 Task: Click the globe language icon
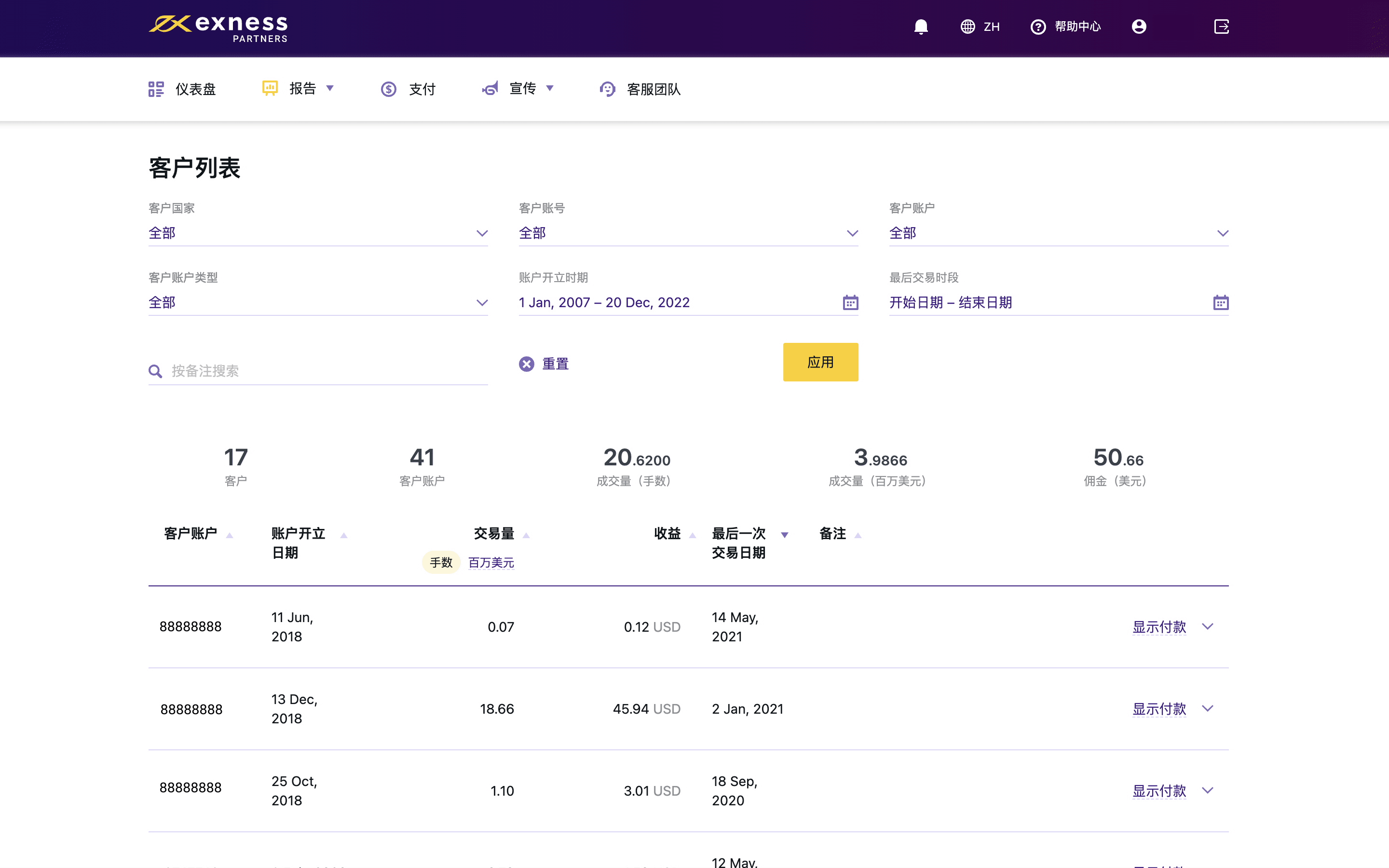[967, 27]
